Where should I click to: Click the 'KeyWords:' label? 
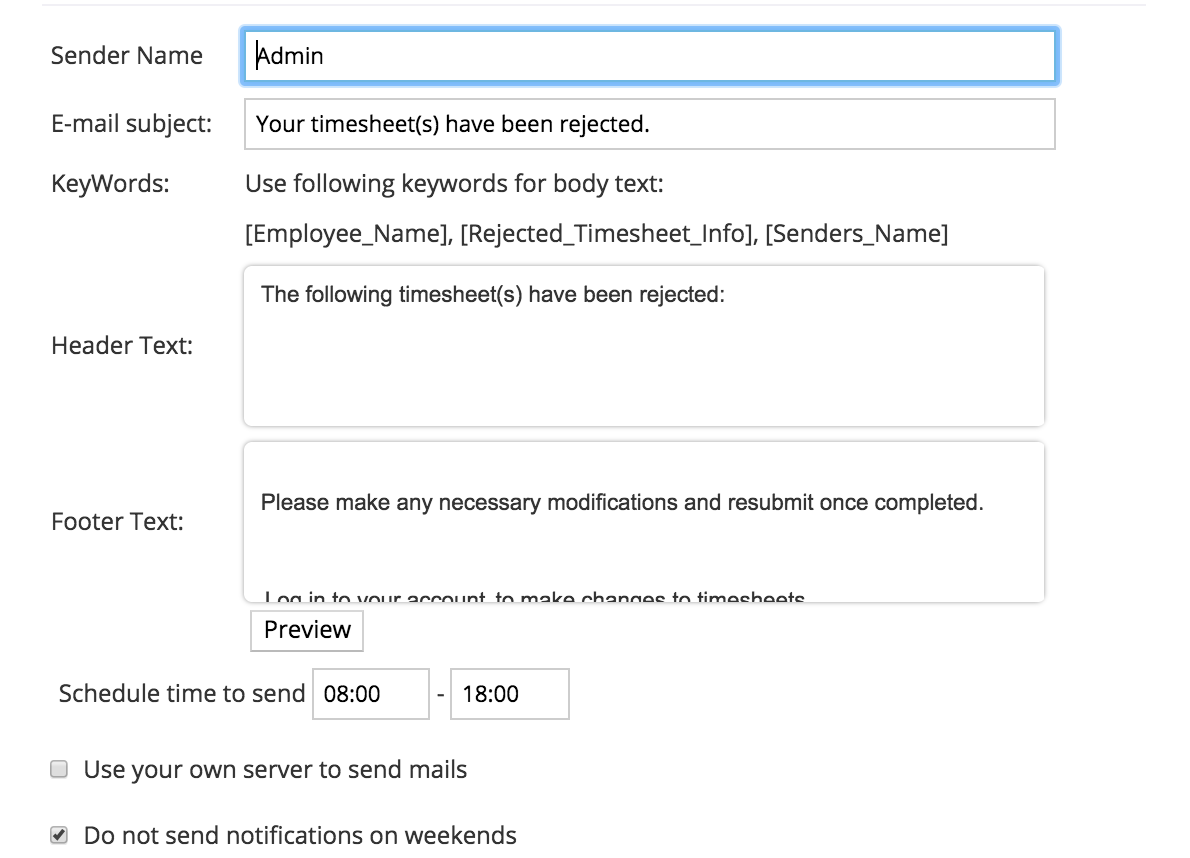[x=110, y=184]
